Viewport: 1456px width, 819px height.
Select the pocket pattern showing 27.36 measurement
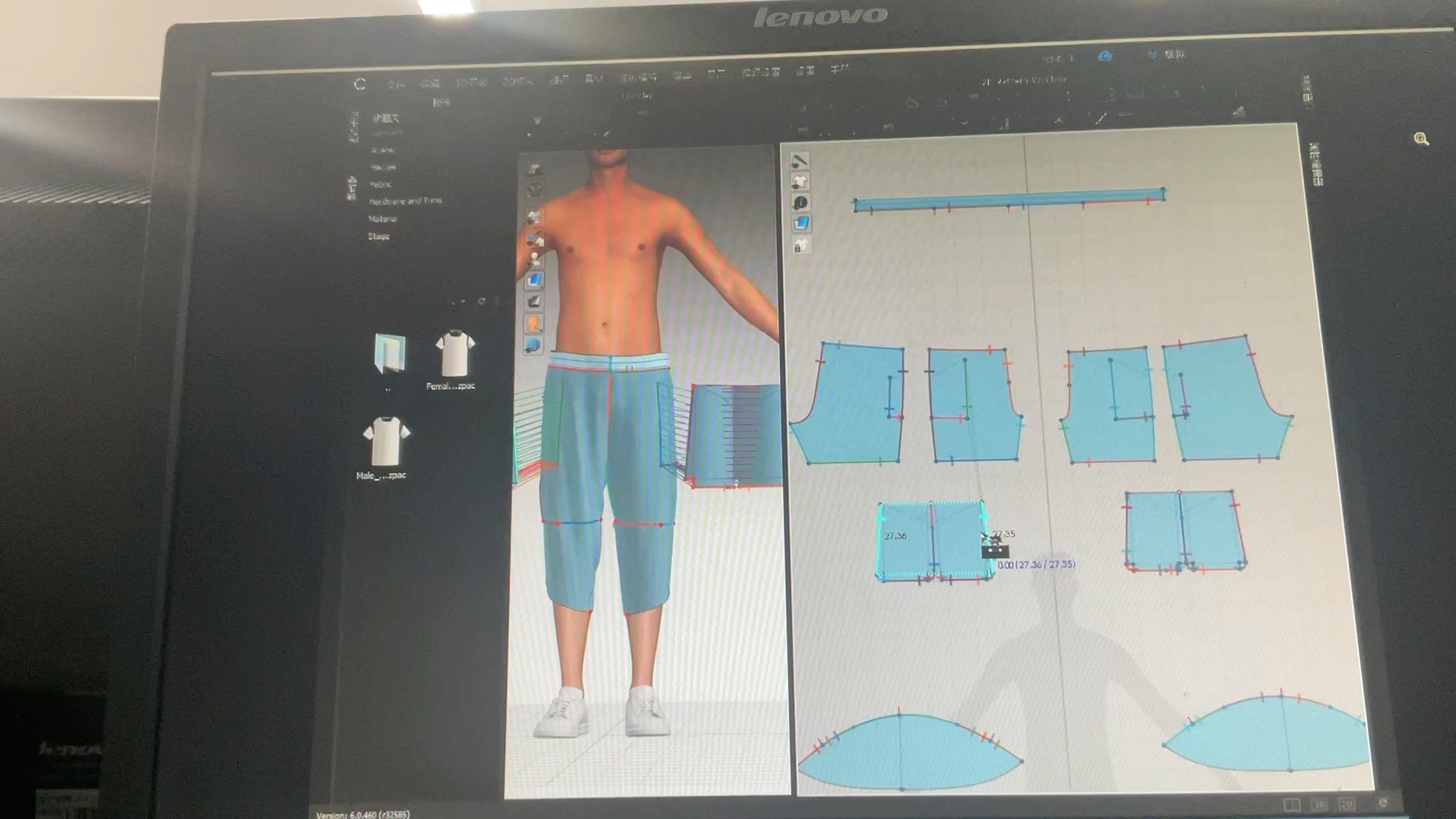point(933,540)
